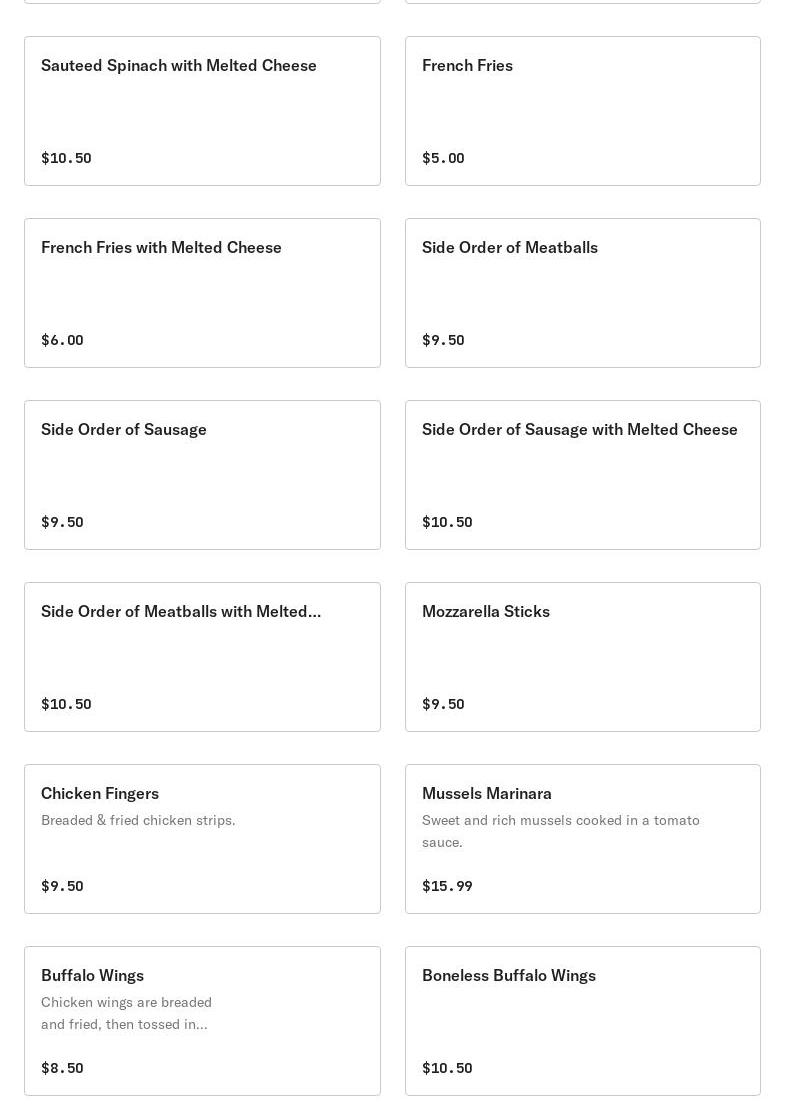Click the $8.50 Buffalo Wings price
The height and width of the screenshot is (1117, 785).
62,1068
